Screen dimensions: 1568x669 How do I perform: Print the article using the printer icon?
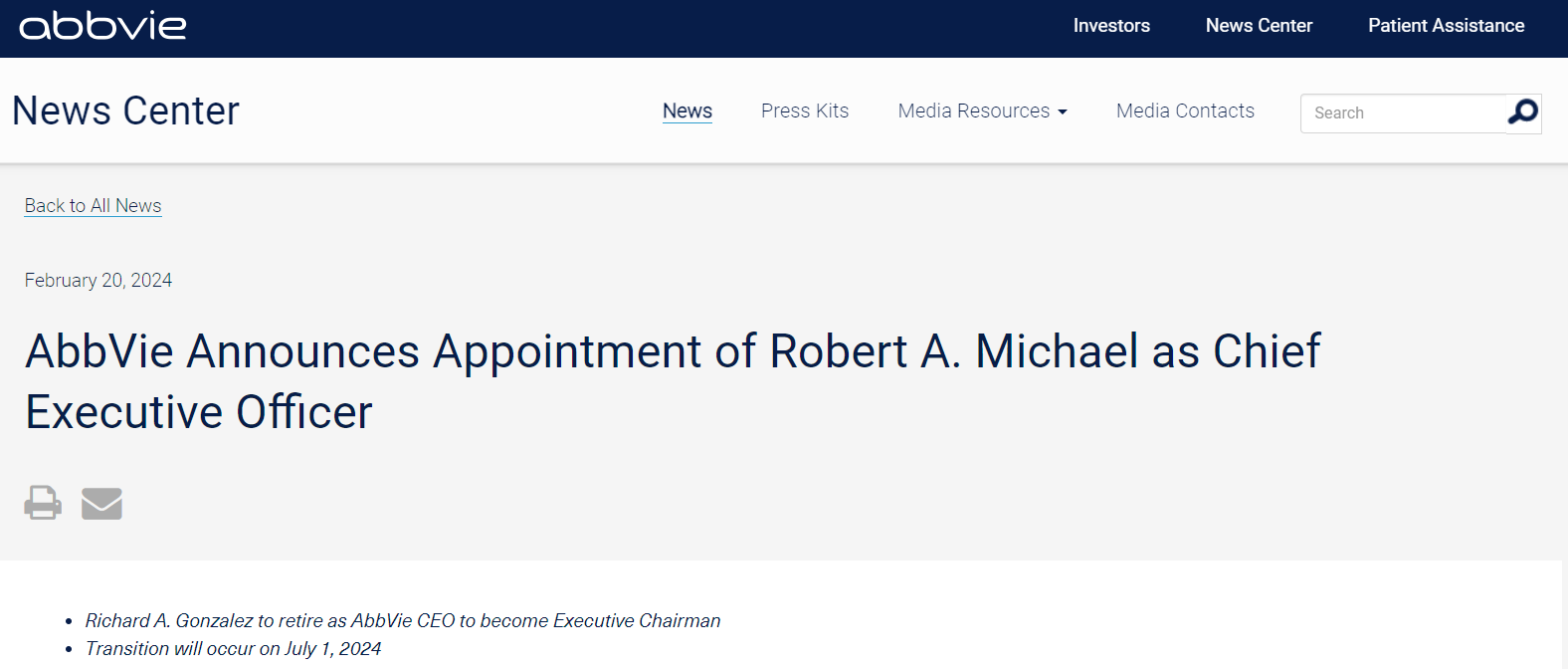point(43,503)
